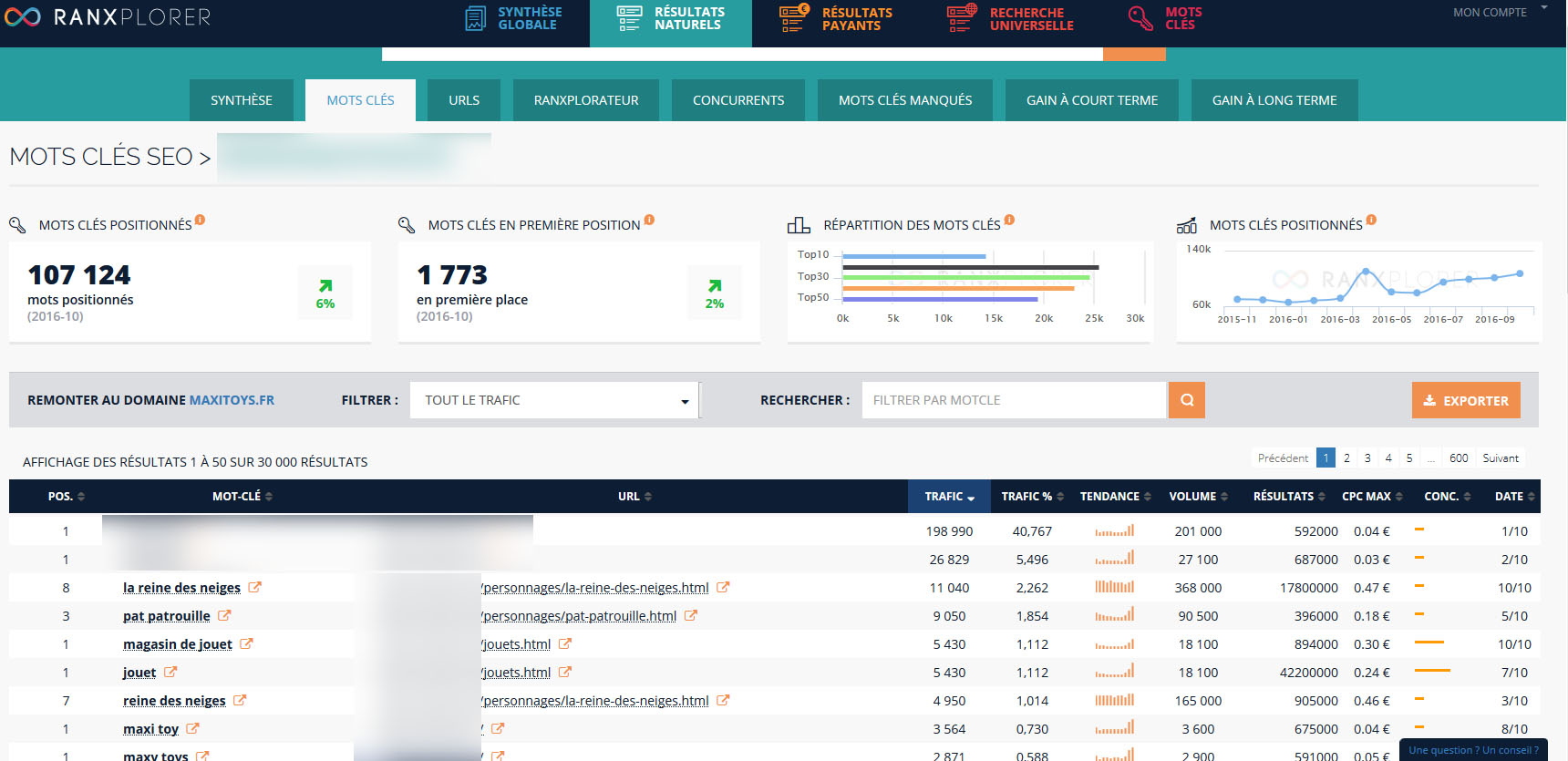Screen dimensions: 1568x761
Task: Switch to Gain à Long Terme tab
Action: [1274, 100]
